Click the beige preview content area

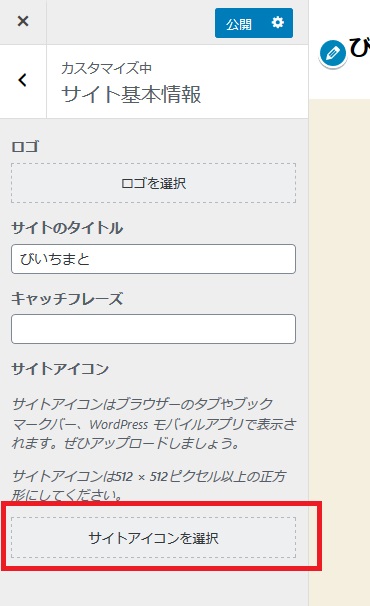pos(339,348)
